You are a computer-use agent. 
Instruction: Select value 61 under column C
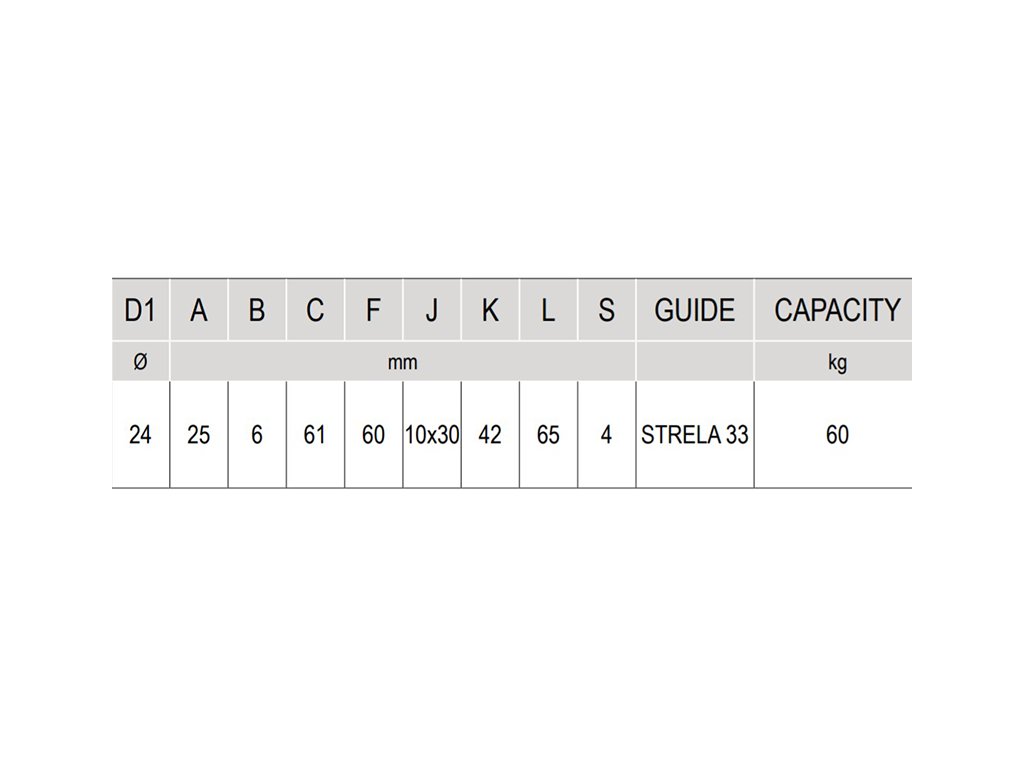[315, 434]
